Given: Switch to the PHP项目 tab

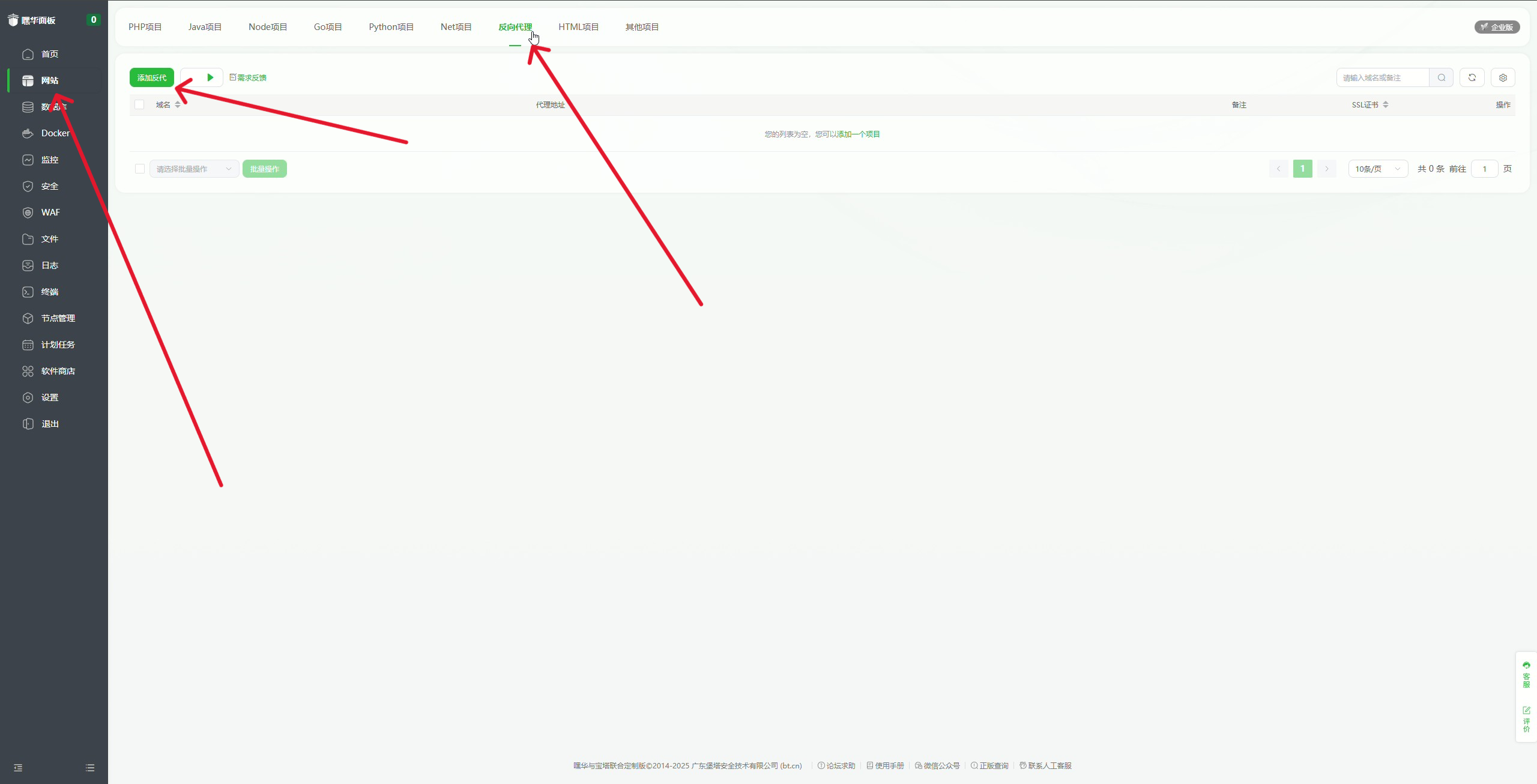Looking at the screenshot, I should [145, 27].
